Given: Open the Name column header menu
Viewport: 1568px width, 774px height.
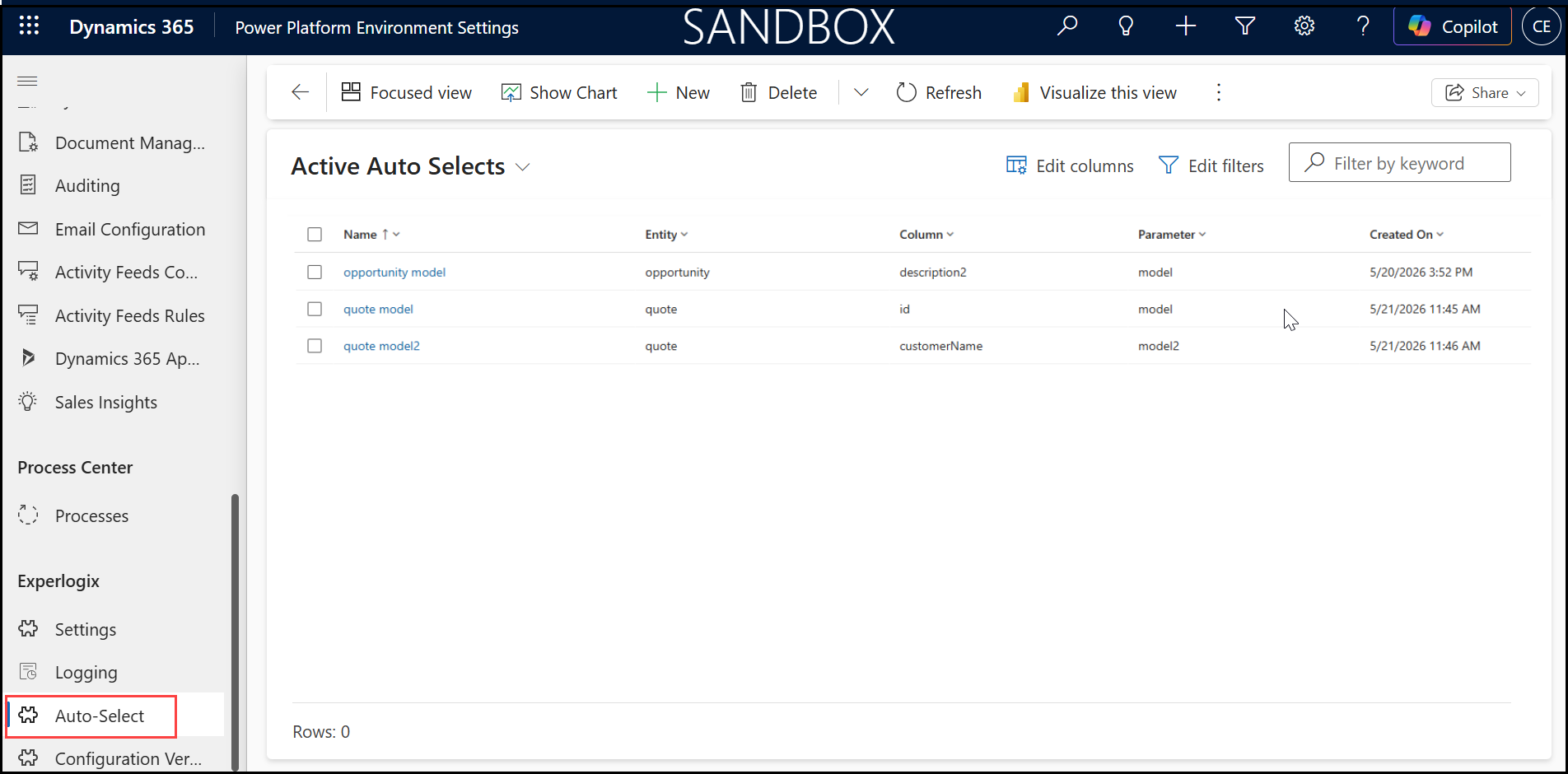Looking at the screenshot, I should pos(371,235).
